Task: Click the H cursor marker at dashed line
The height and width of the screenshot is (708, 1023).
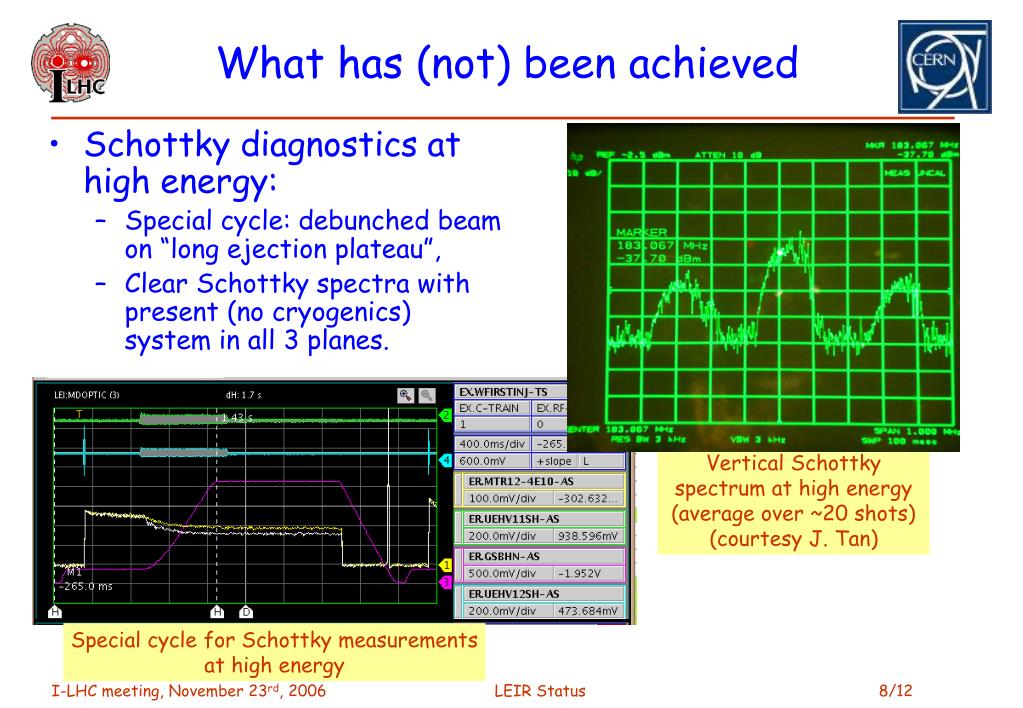Action: pos(217,612)
